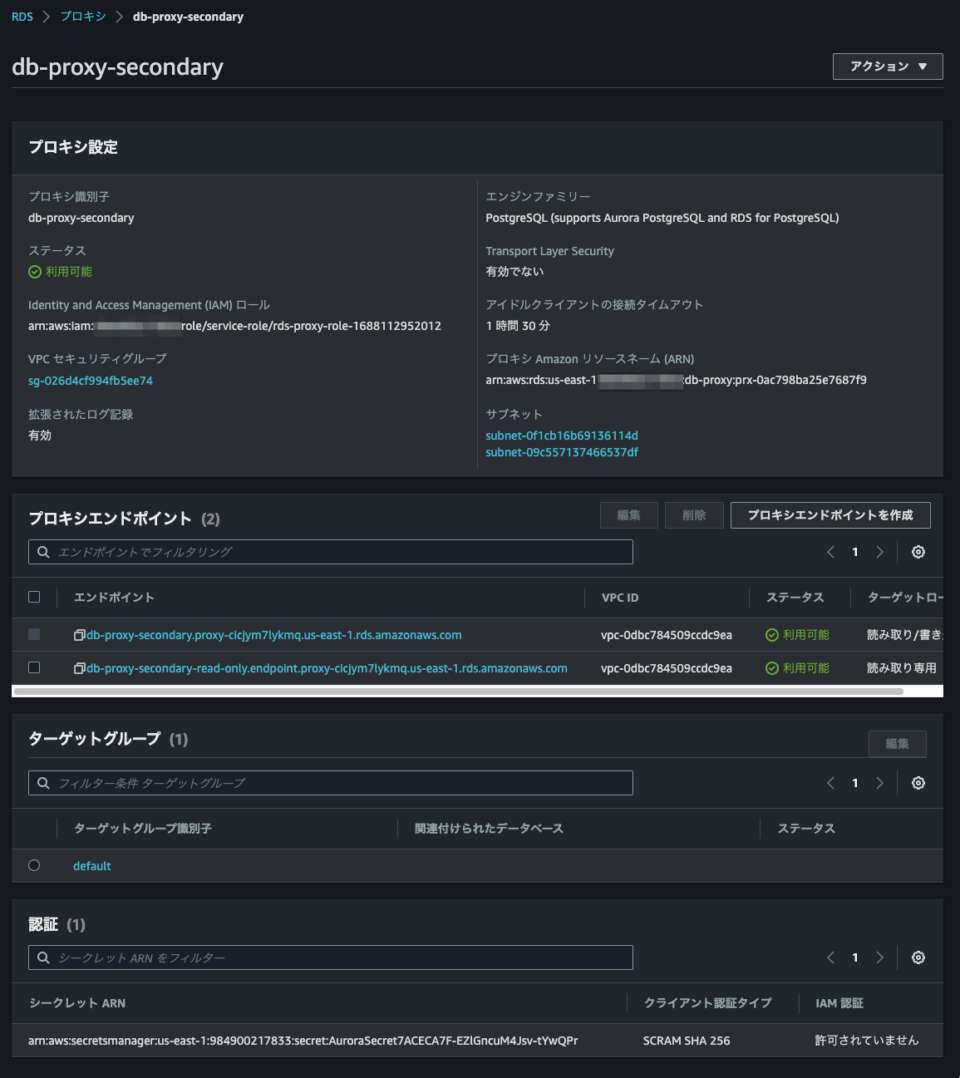This screenshot has height=1078, width=960.
Task: Select all endpoints via header checkbox
Action: pyautogui.click(x=34, y=596)
